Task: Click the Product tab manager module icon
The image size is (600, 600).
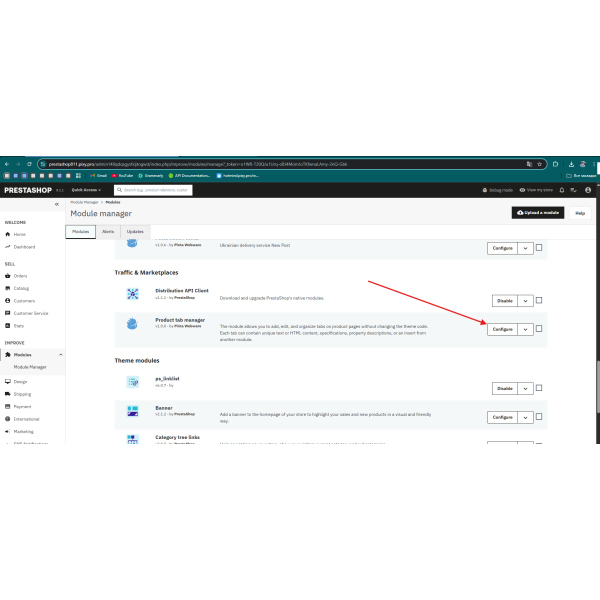Action: [132, 323]
